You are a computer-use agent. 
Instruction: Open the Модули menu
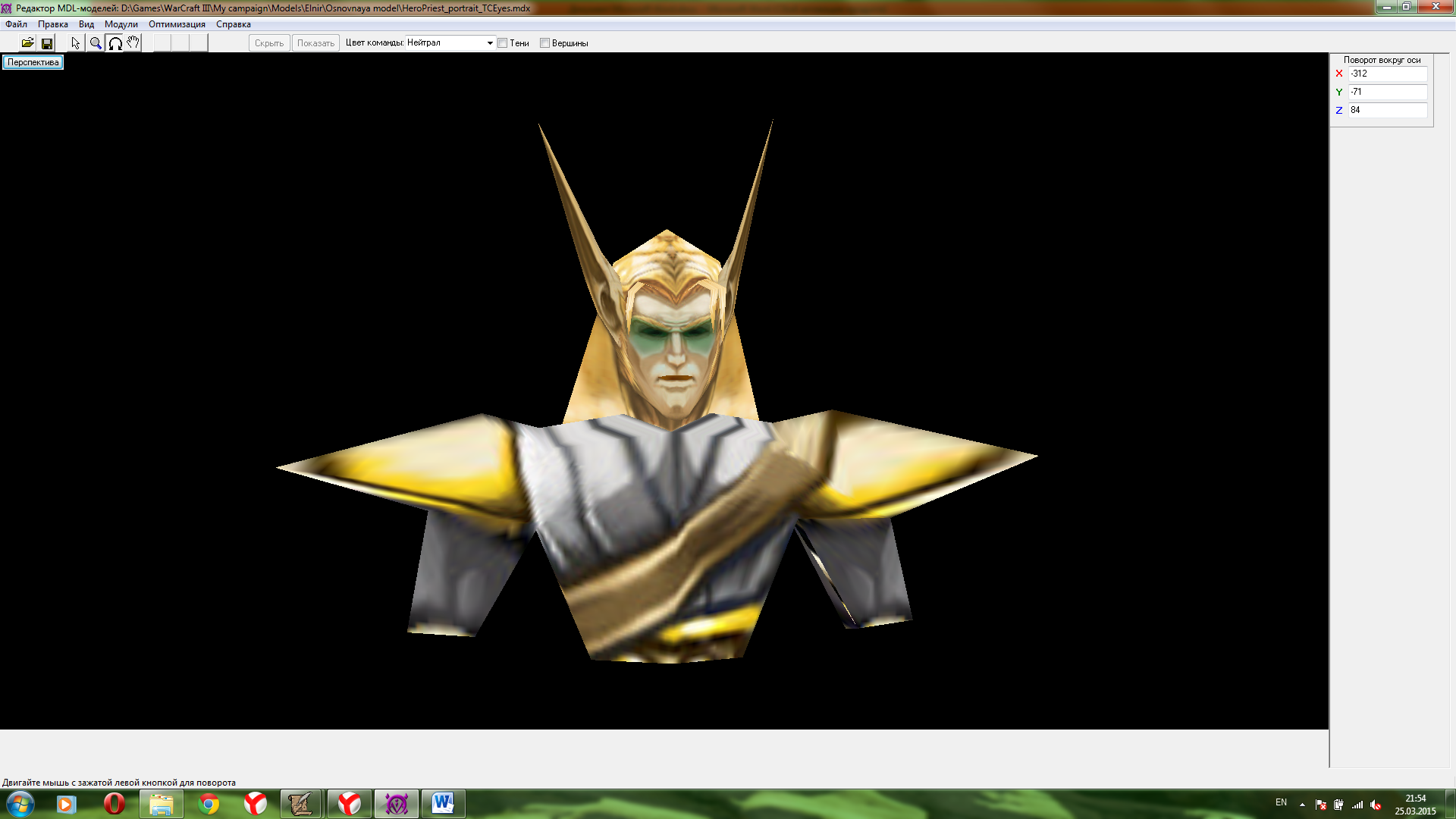[x=121, y=24]
